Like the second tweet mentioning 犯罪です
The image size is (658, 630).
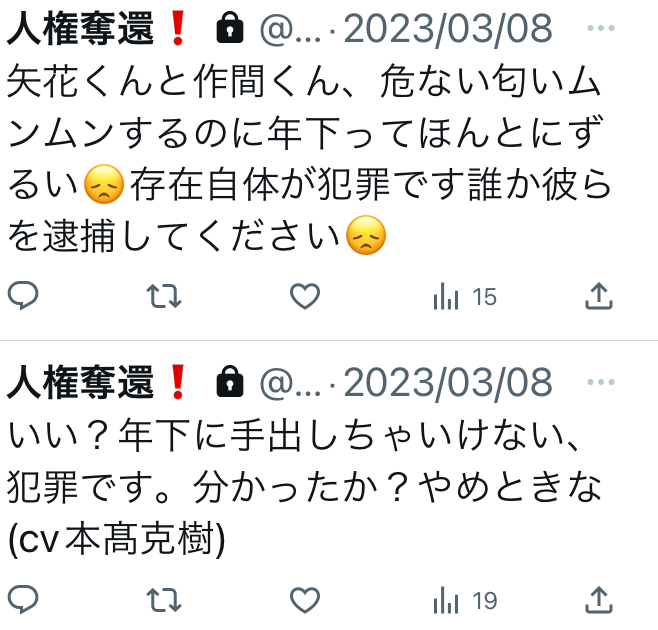305,600
